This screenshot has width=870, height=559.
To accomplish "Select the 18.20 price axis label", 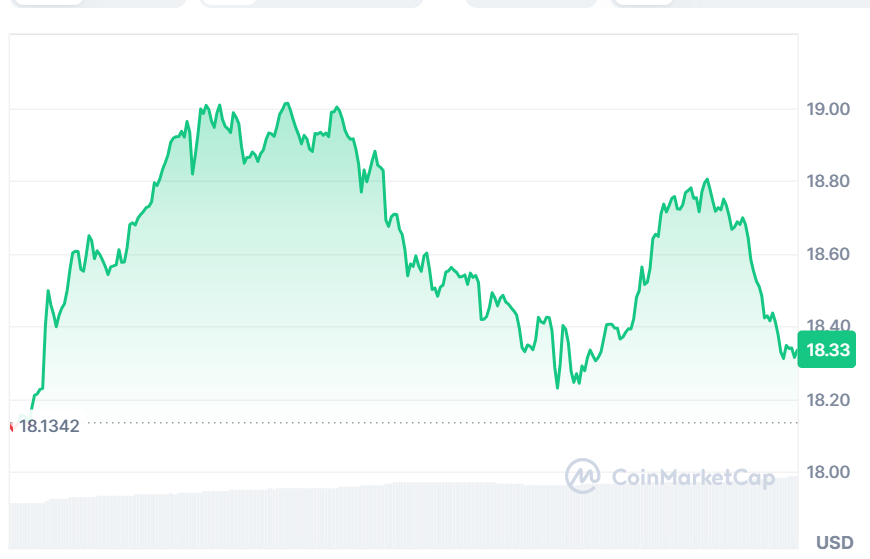I will [x=828, y=400].
